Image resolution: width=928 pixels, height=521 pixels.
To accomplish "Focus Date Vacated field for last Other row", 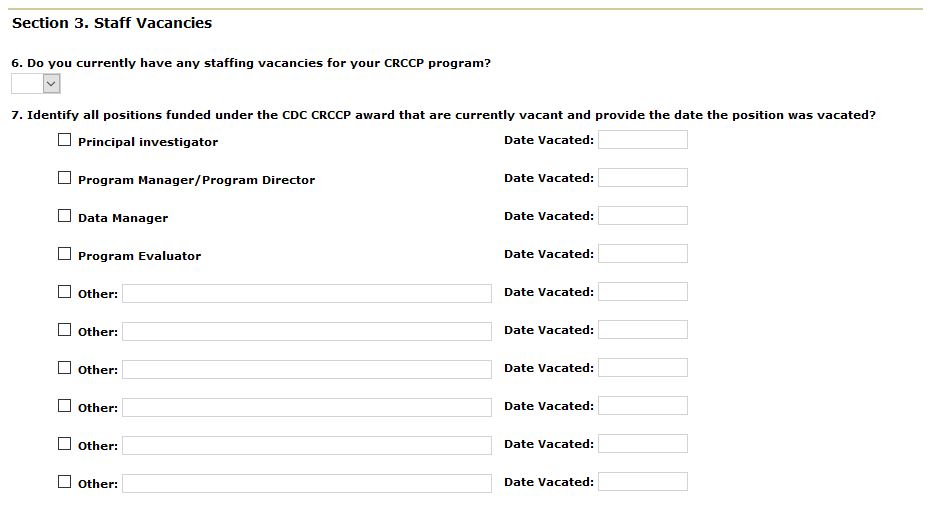I will pos(642,482).
